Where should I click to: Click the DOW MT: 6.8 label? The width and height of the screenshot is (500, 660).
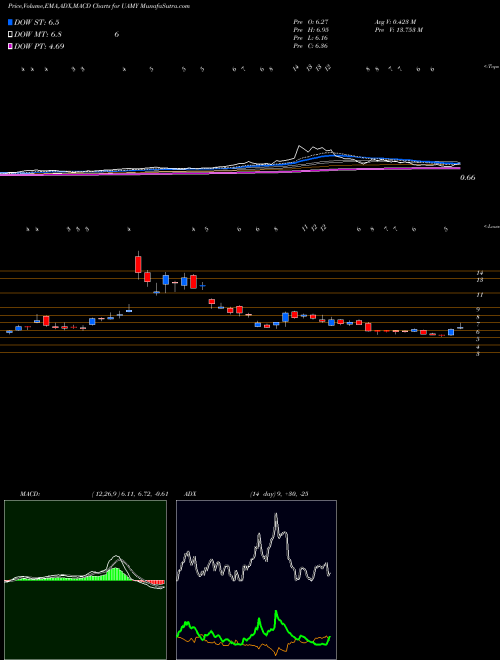(x=38, y=35)
